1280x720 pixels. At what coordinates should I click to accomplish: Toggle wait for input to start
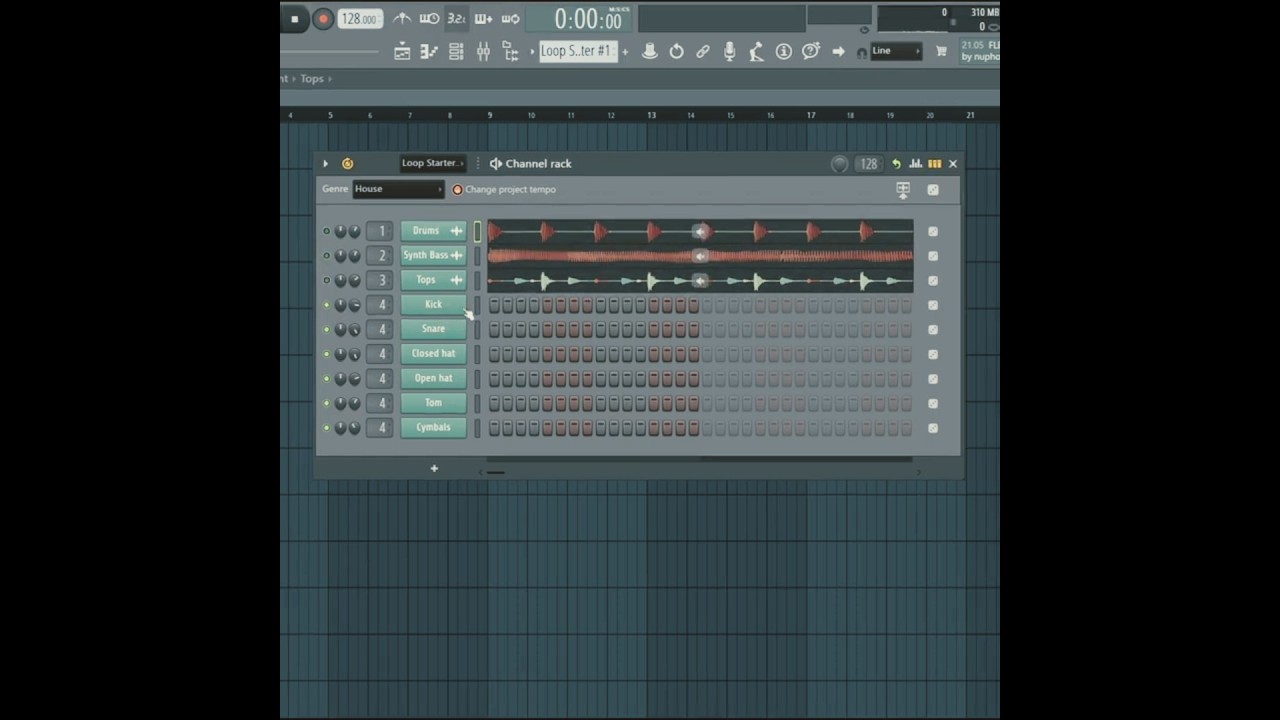(x=429, y=19)
